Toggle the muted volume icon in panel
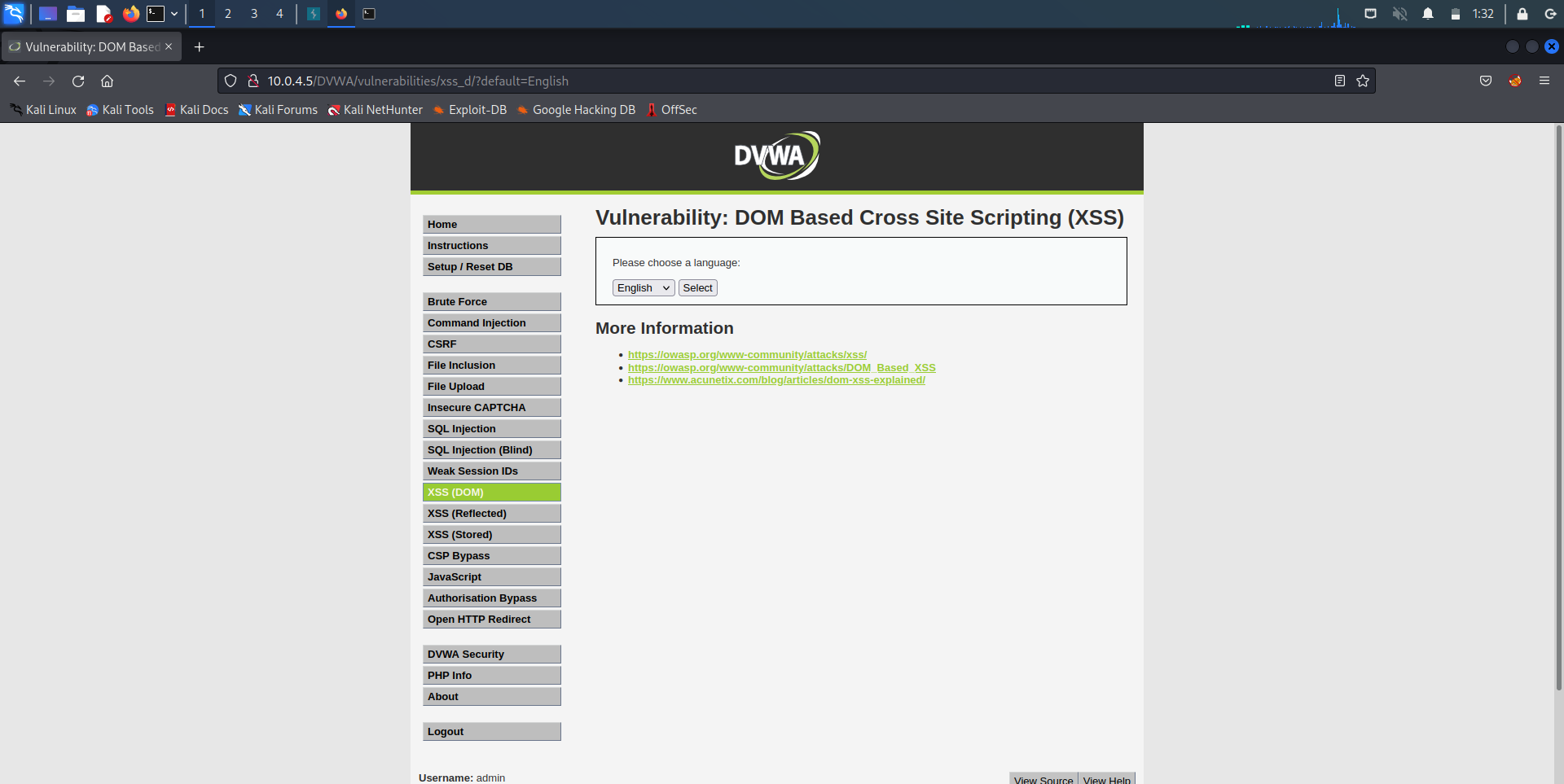 (x=1399, y=14)
